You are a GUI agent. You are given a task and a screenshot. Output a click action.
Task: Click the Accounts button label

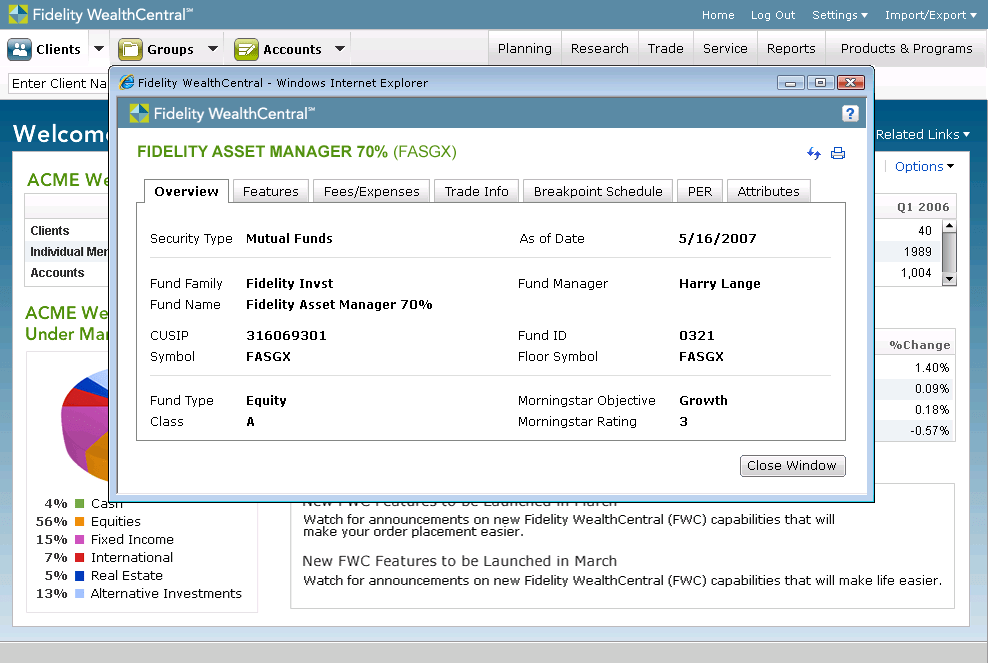(292, 49)
